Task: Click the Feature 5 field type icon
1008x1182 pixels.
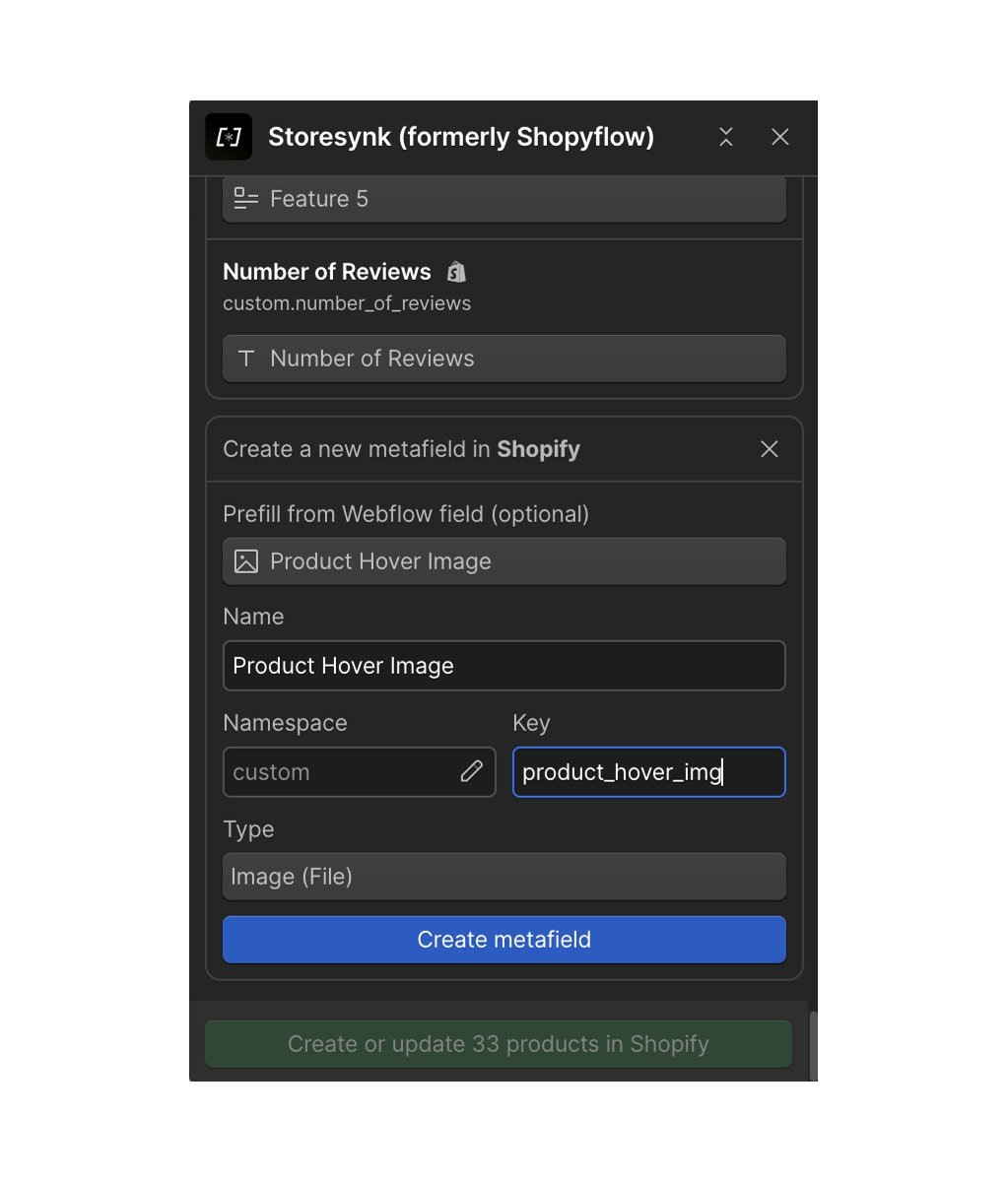Action: [246, 199]
